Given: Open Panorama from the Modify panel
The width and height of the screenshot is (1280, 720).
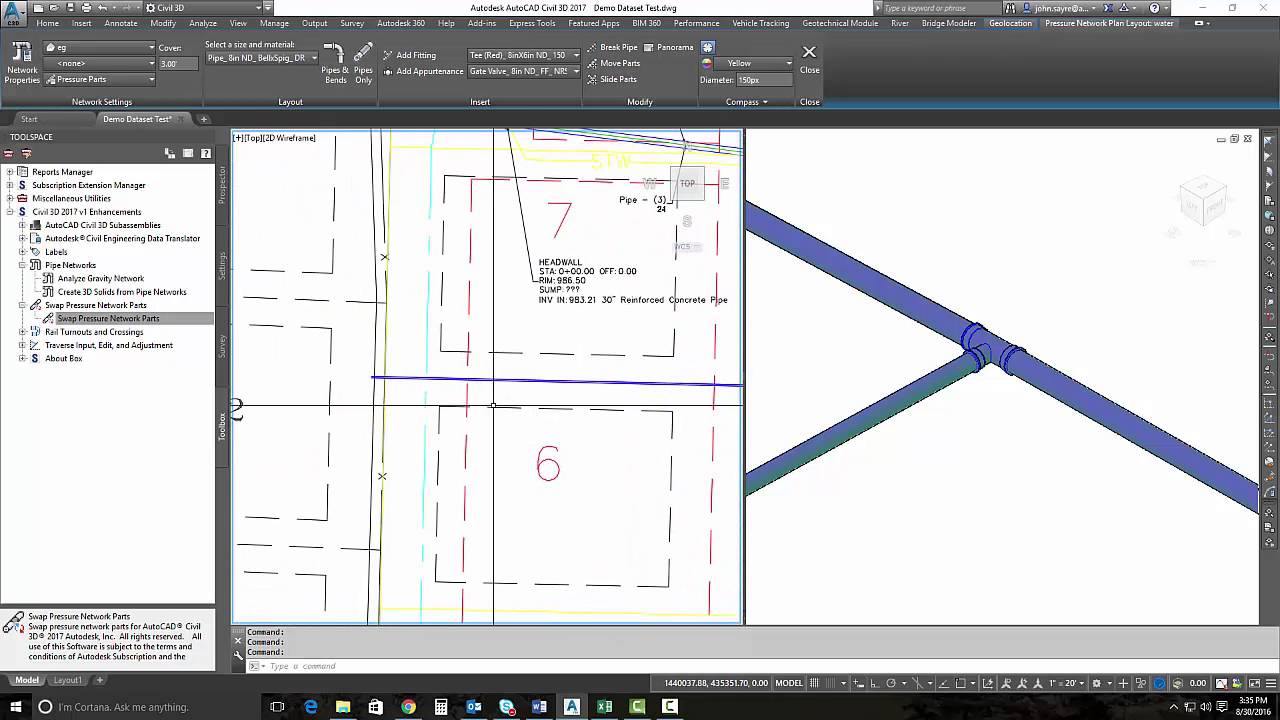Looking at the screenshot, I should [669, 47].
